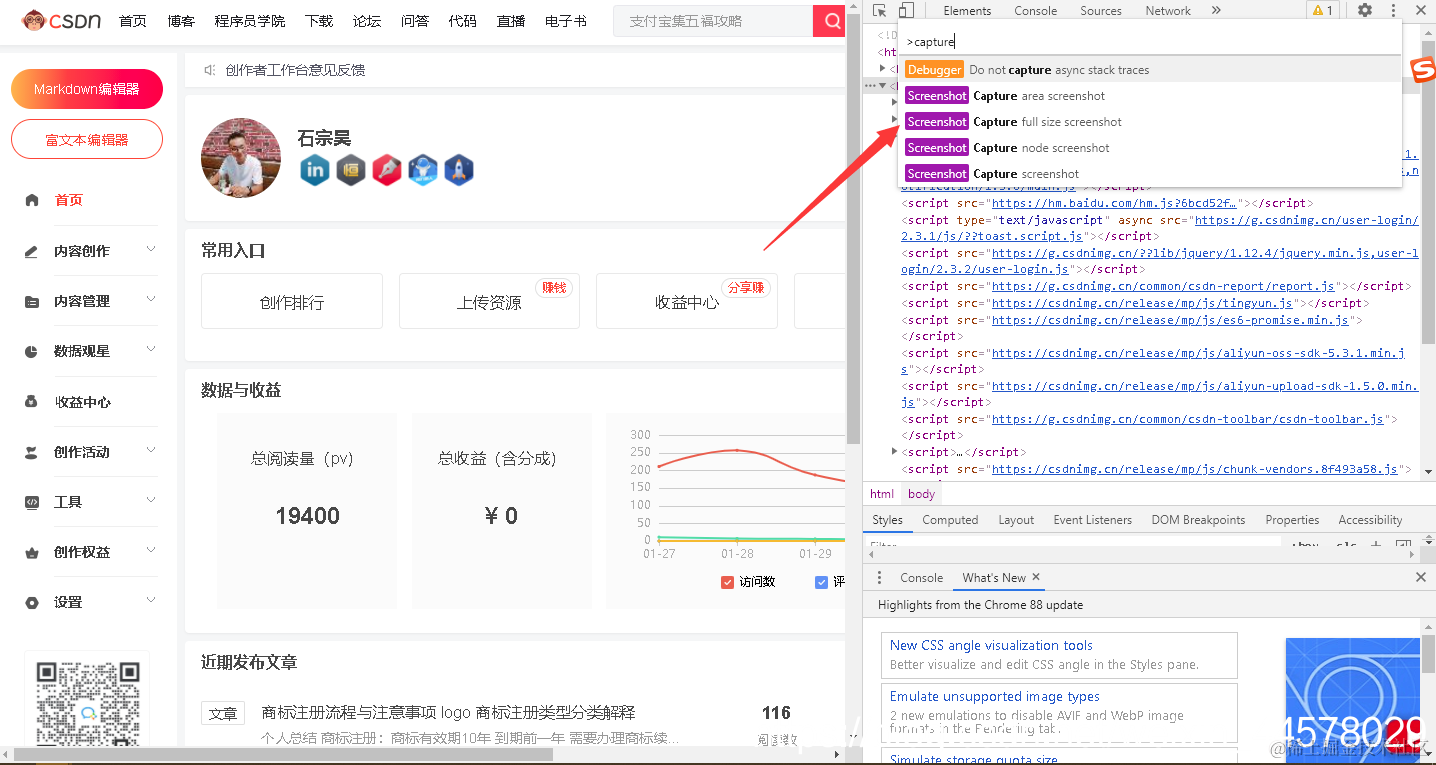Click the pencil icon beside 内容创作
1436x765 pixels.
coord(32,251)
